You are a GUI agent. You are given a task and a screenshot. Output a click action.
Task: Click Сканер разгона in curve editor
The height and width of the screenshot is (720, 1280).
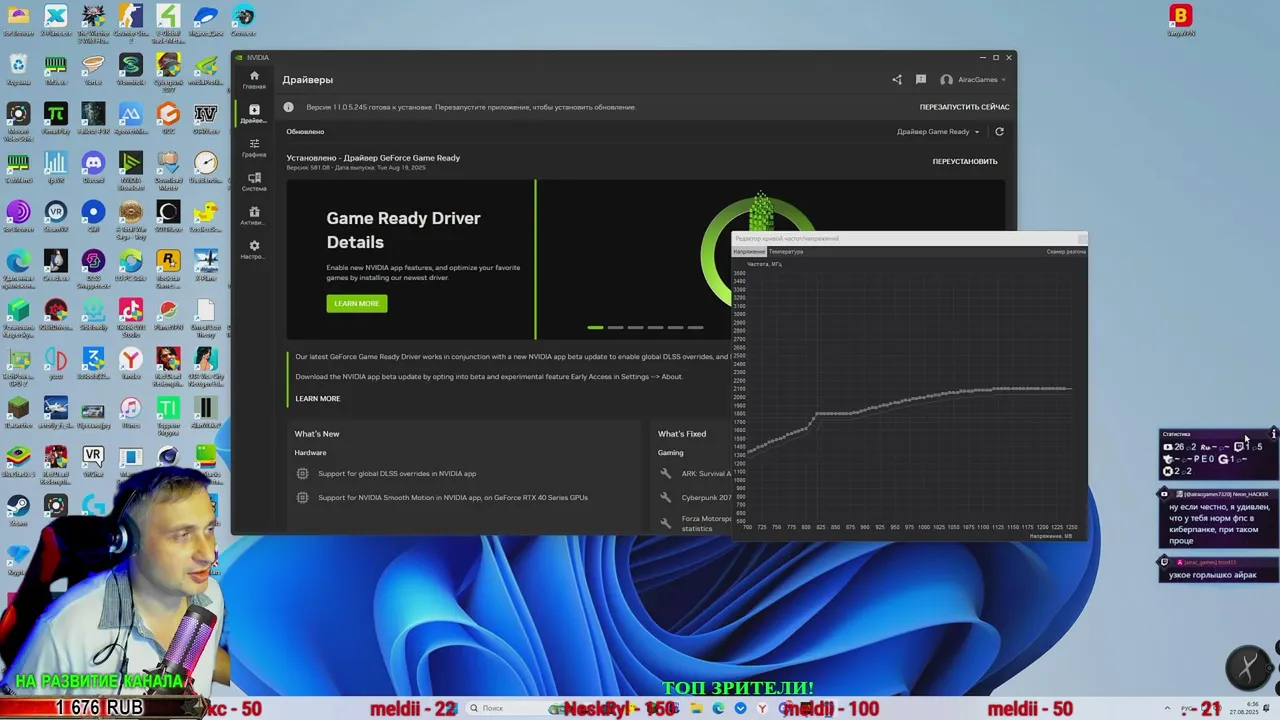[1066, 252]
